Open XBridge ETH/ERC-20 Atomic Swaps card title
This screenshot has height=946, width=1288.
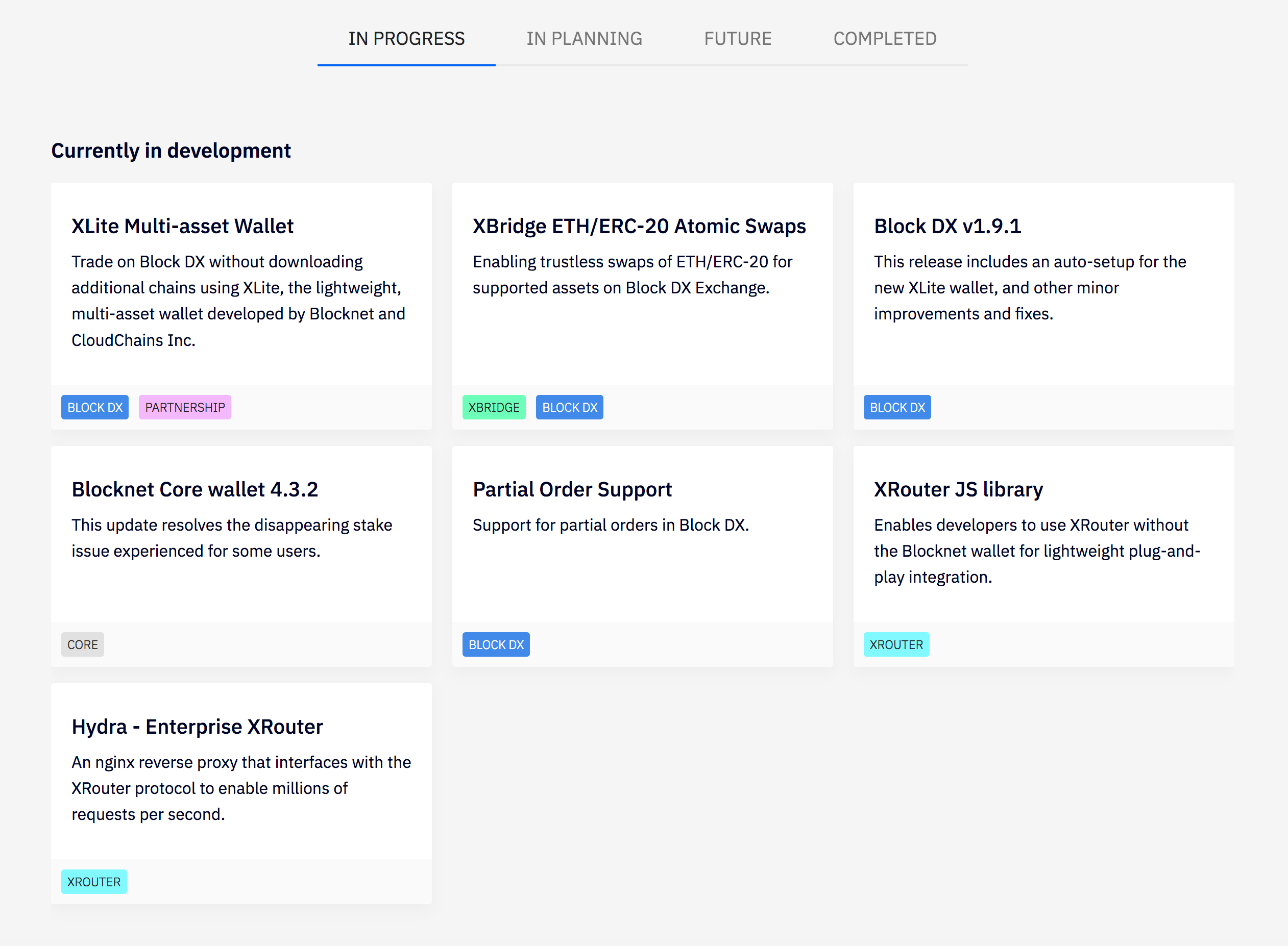pyautogui.click(x=639, y=226)
